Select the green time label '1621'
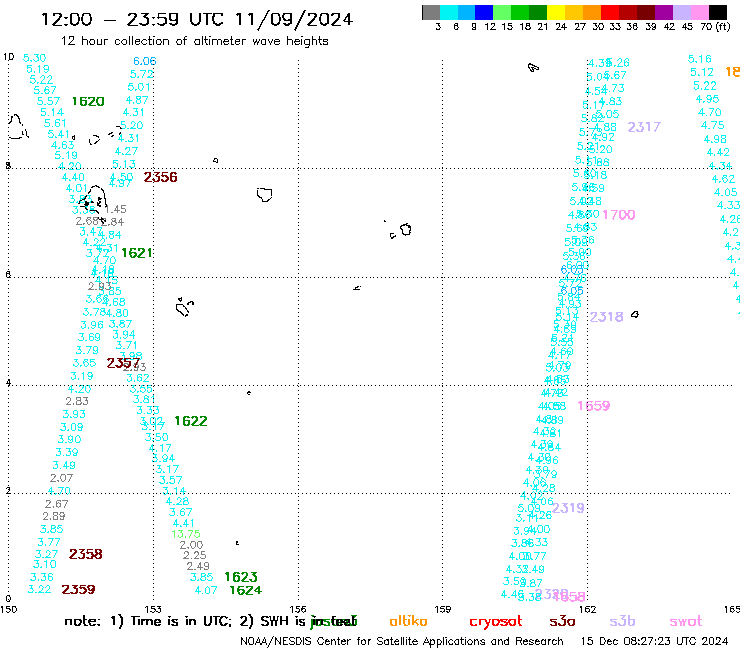This screenshot has width=740, height=650. 137,253
